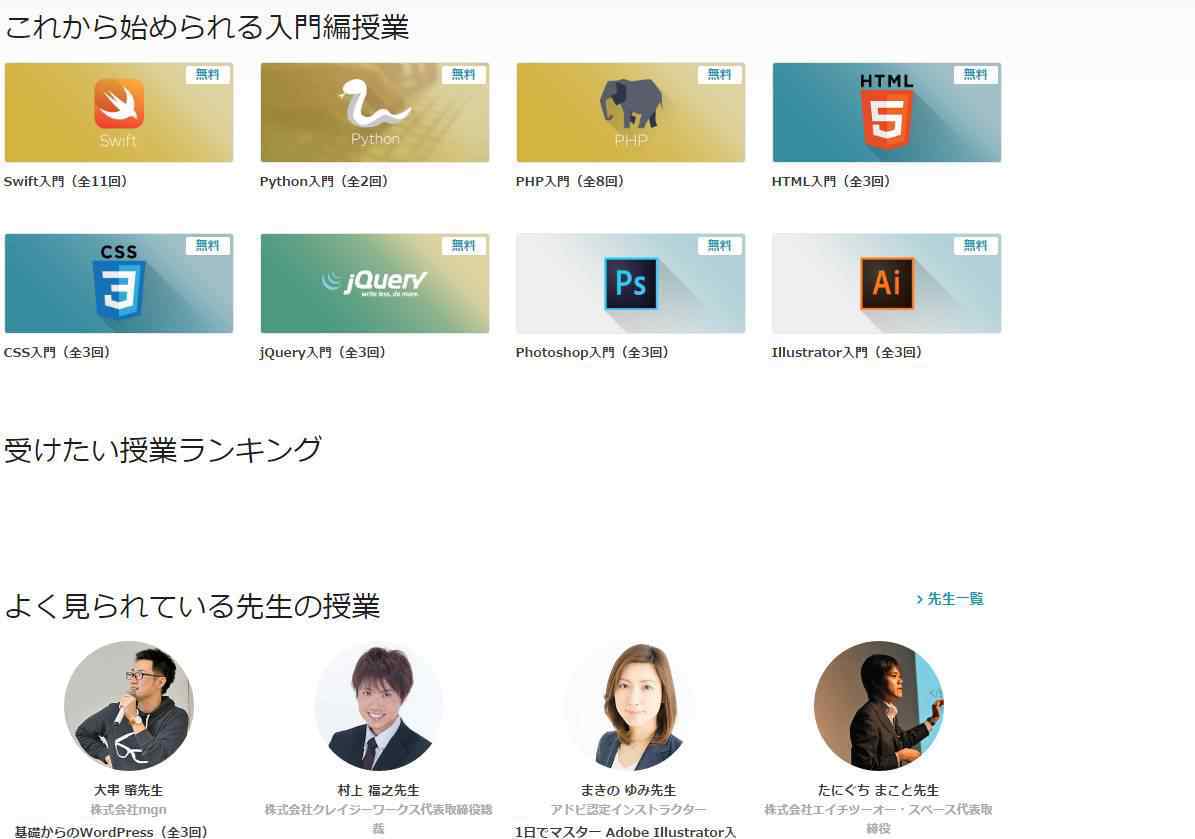Tap the 無料 badge on the HTML card

coord(976,74)
